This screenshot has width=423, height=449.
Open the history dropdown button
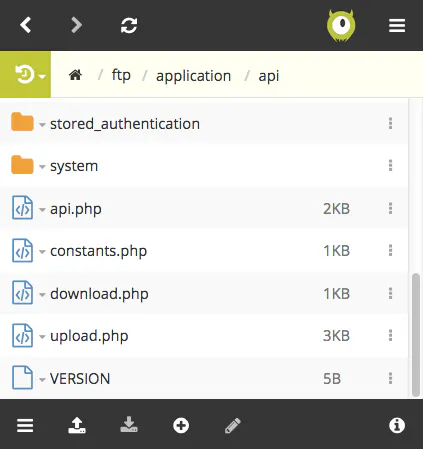click(25, 74)
